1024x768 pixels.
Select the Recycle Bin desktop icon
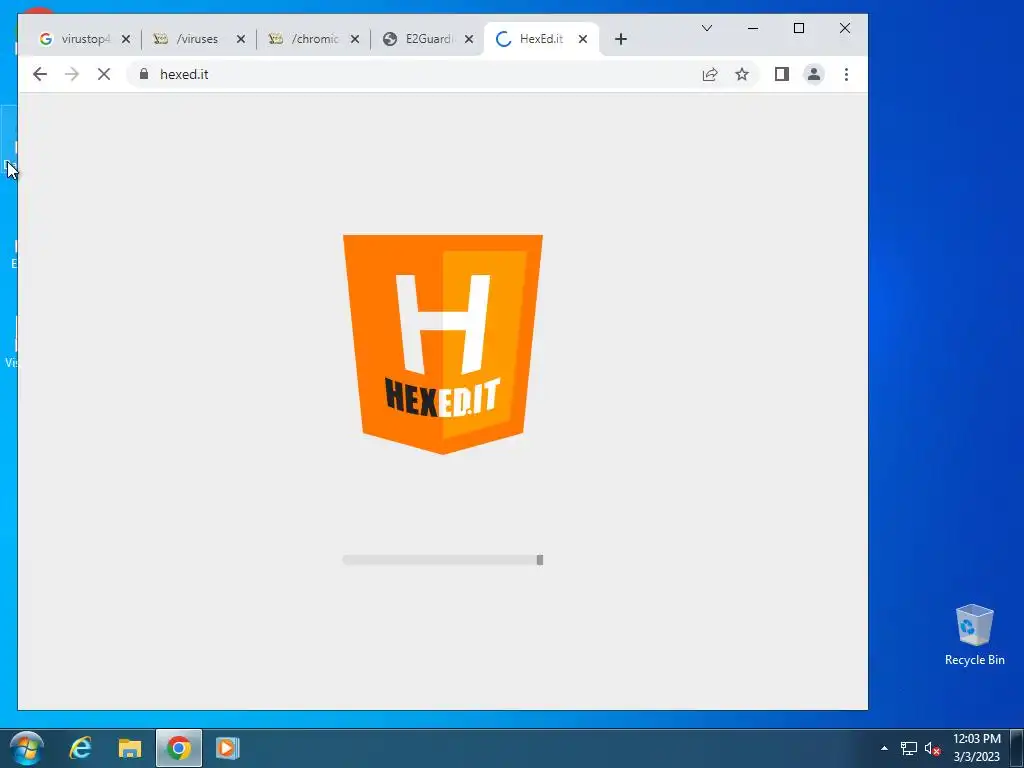[974, 635]
